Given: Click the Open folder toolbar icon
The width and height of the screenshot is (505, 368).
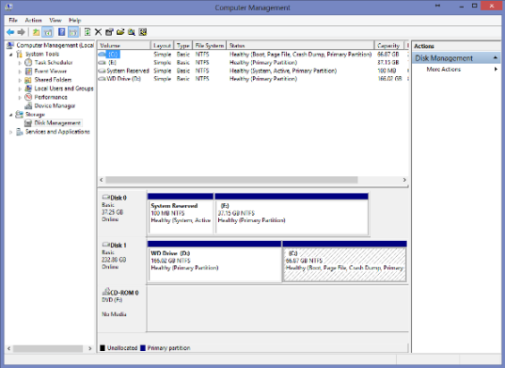Looking at the screenshot, I should [x=120, y=32].
